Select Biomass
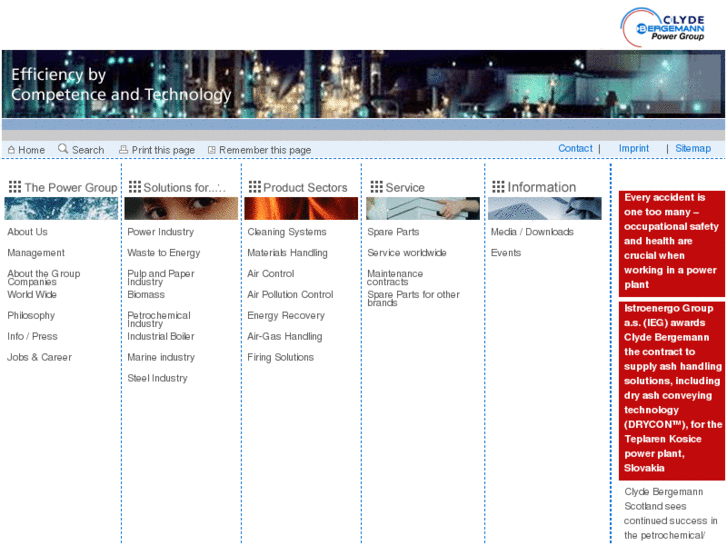Image resolution: width=727 pixels, height=545 pixels. pyautogui.click(x=146, y=295)
